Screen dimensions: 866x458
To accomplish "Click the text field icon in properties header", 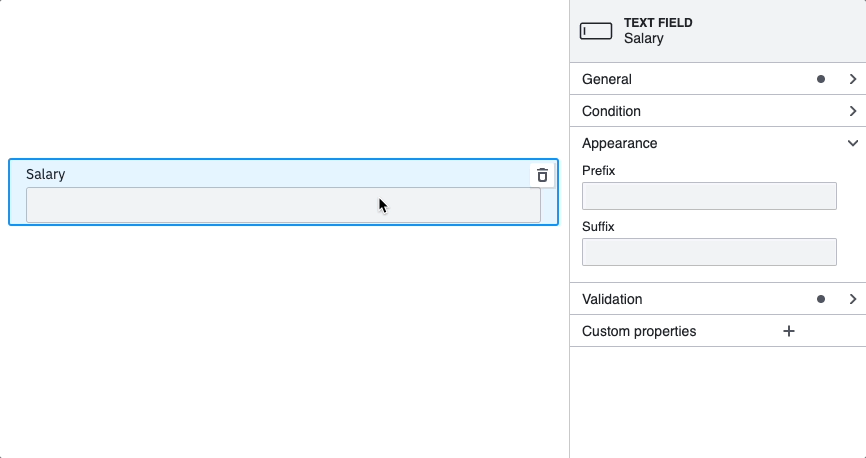I will click(x=596, y=31).
